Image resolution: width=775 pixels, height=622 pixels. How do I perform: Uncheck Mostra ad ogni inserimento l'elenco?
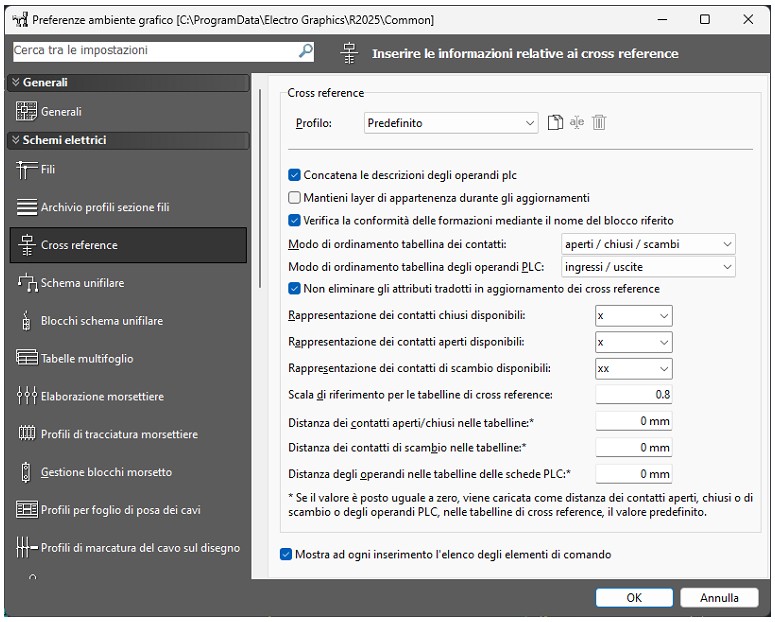[286, 554]
